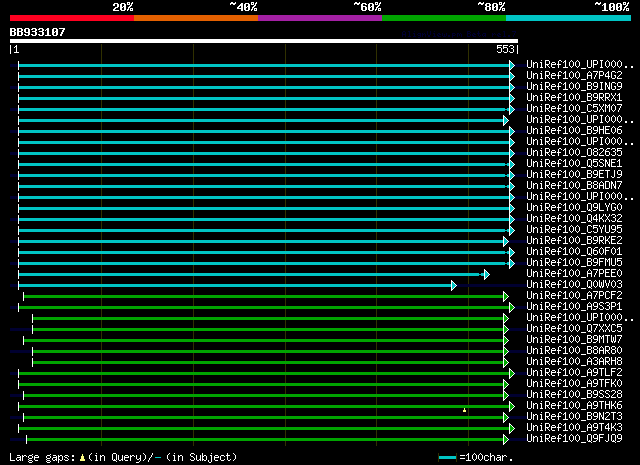Image resolution: width=640 pixels, height=465 pixels.
Task: Click the white query sequence bar
Action: pos(264,41)
